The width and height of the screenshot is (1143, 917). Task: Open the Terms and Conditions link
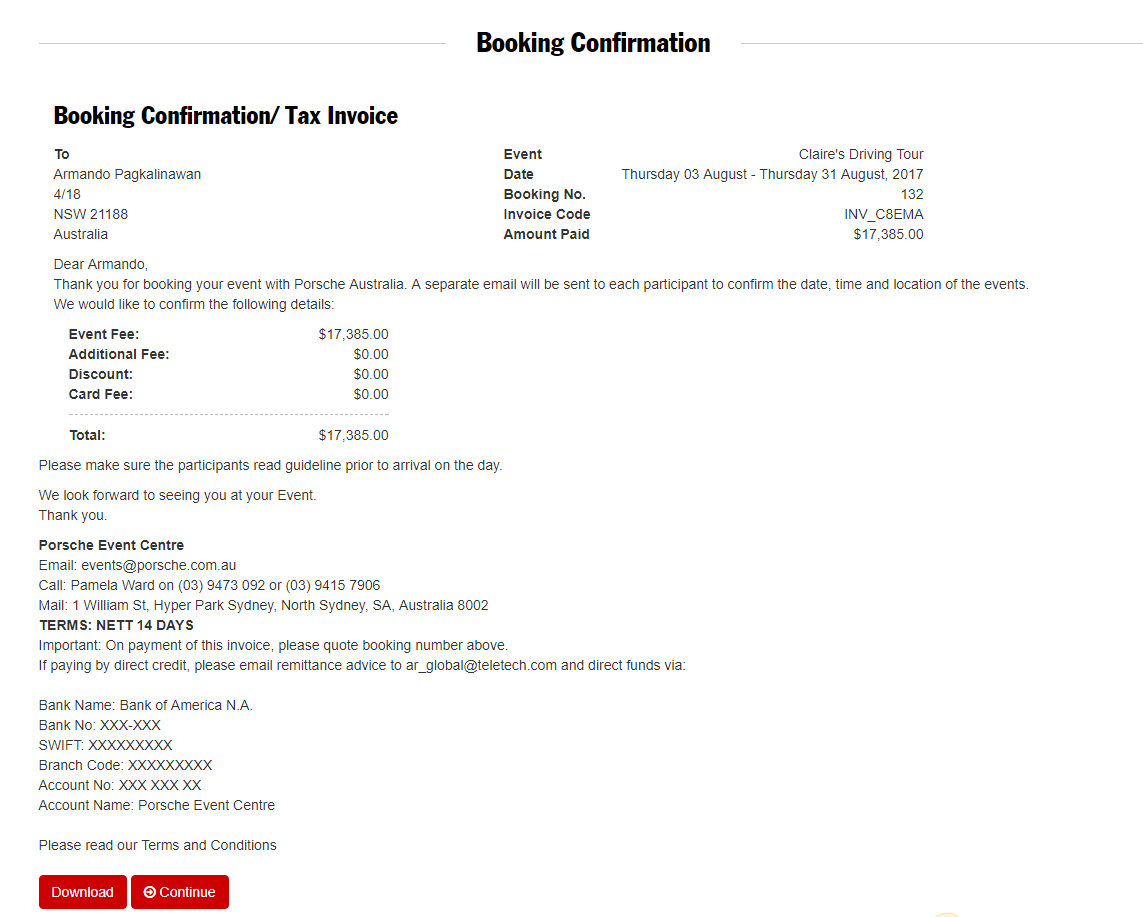coord(209,845)
